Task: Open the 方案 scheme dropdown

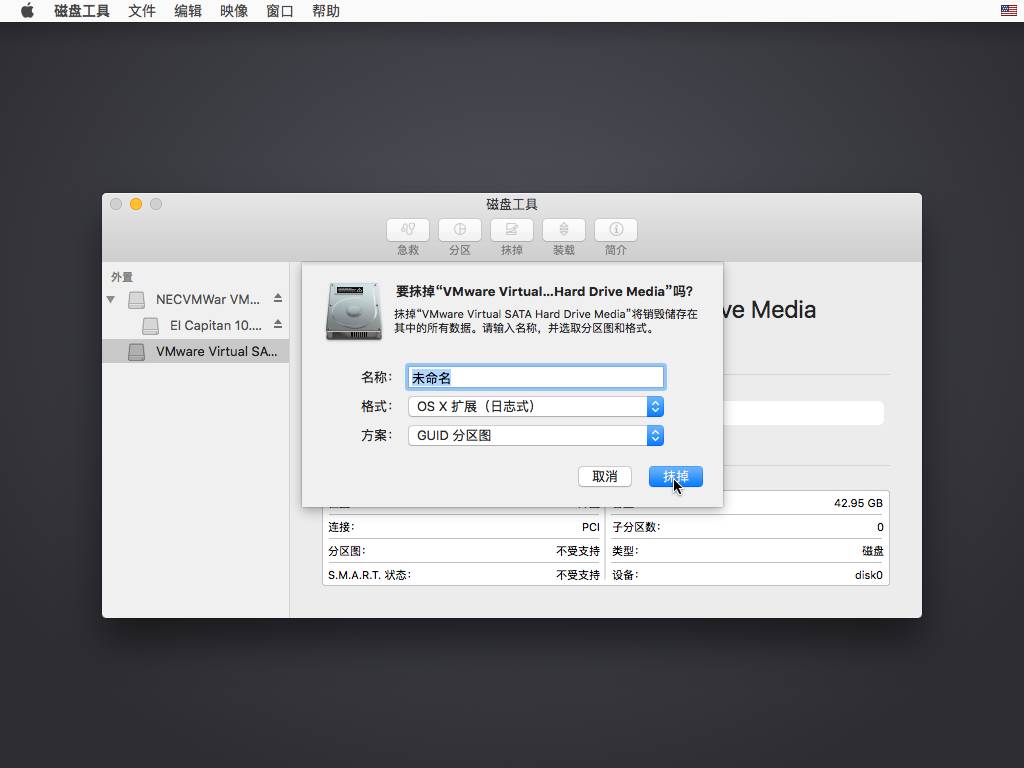Action: coord(536,436)
